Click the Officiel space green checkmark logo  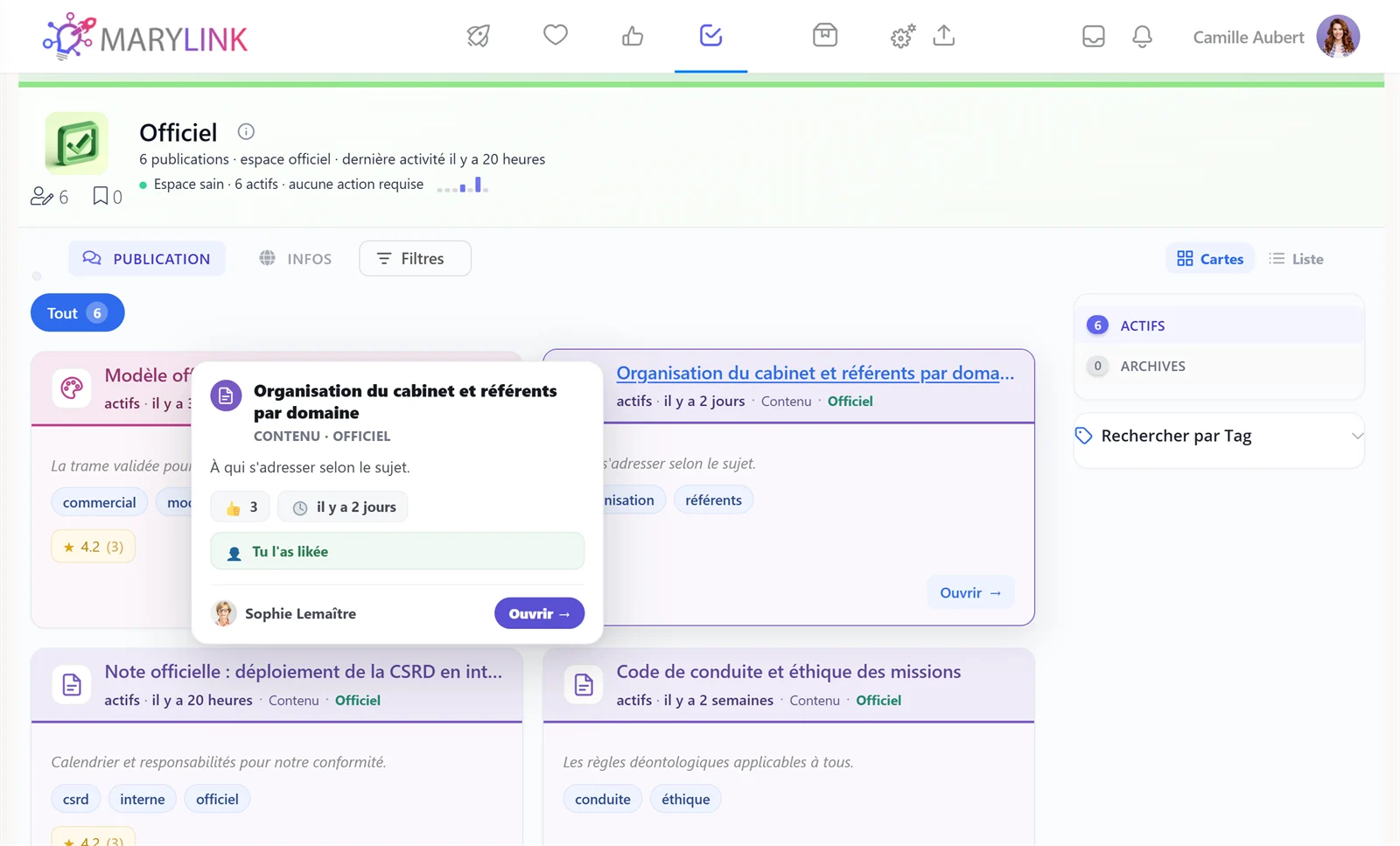tap(77, 143)
